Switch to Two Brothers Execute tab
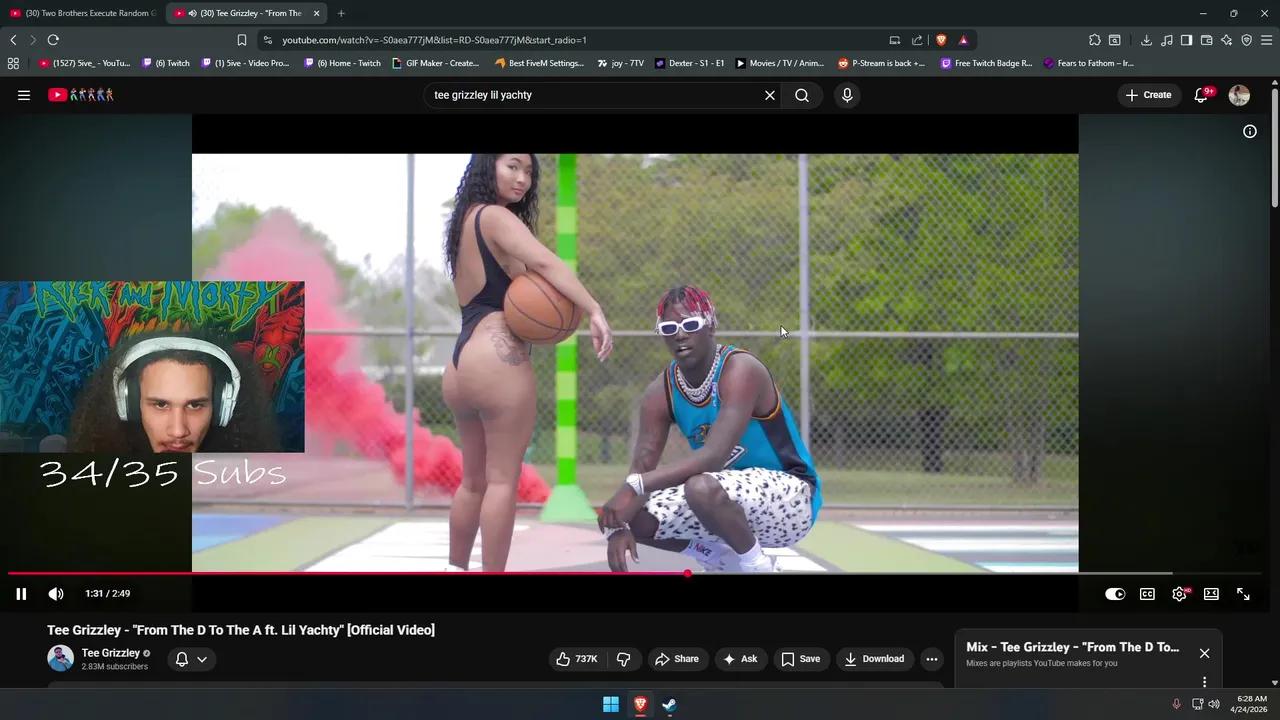1280x720 pixels. click(83, 13)
